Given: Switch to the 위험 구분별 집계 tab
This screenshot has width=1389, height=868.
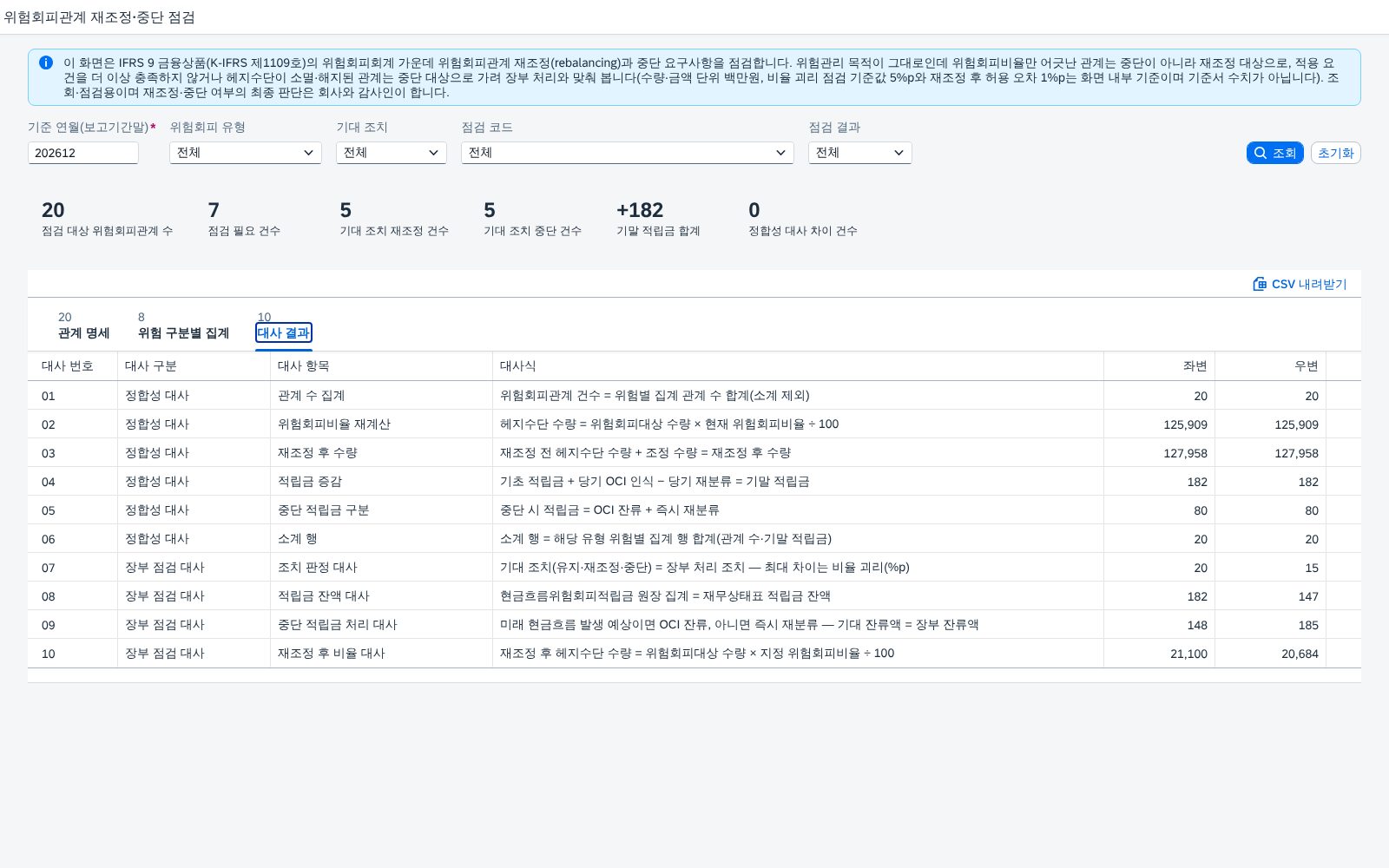Looking at the screenshot, I should (183, 332).
